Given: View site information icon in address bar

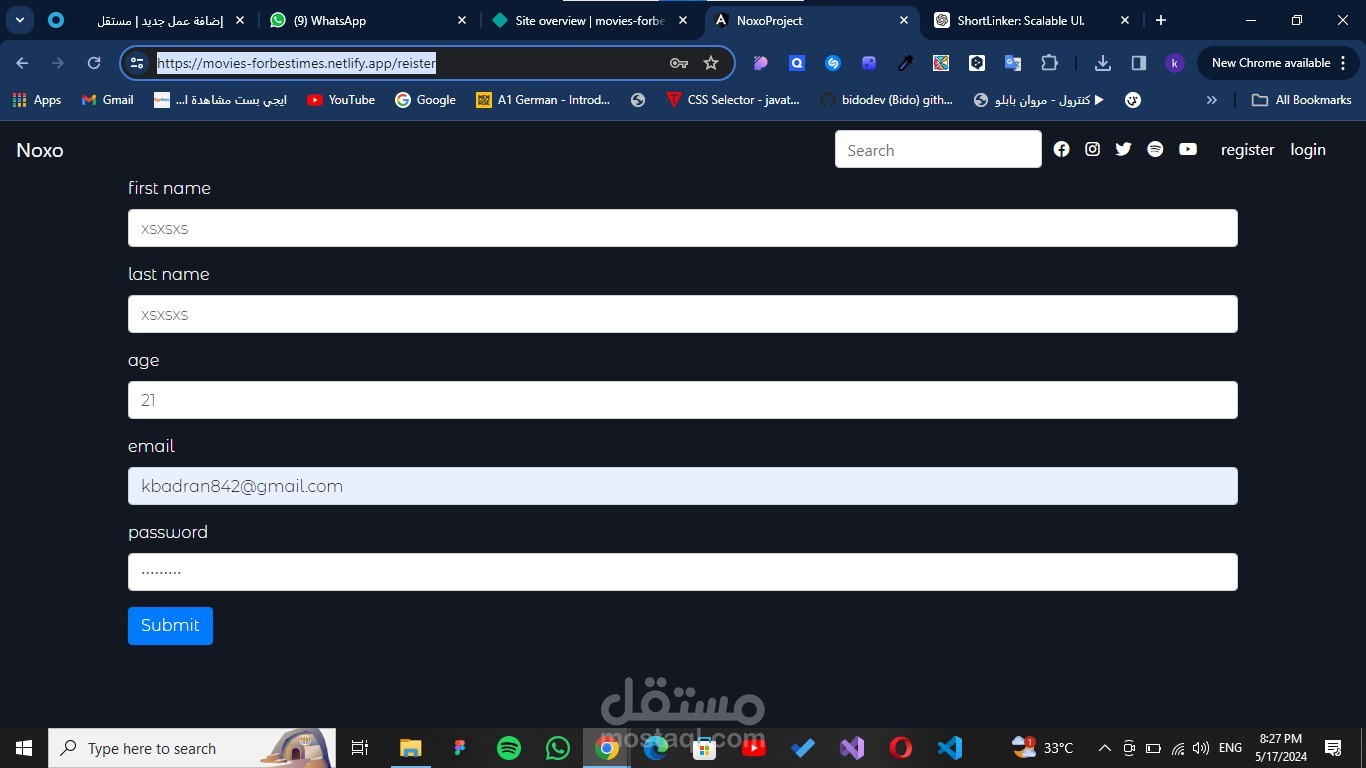Looking at the screenshot, I should click(138, 63).
